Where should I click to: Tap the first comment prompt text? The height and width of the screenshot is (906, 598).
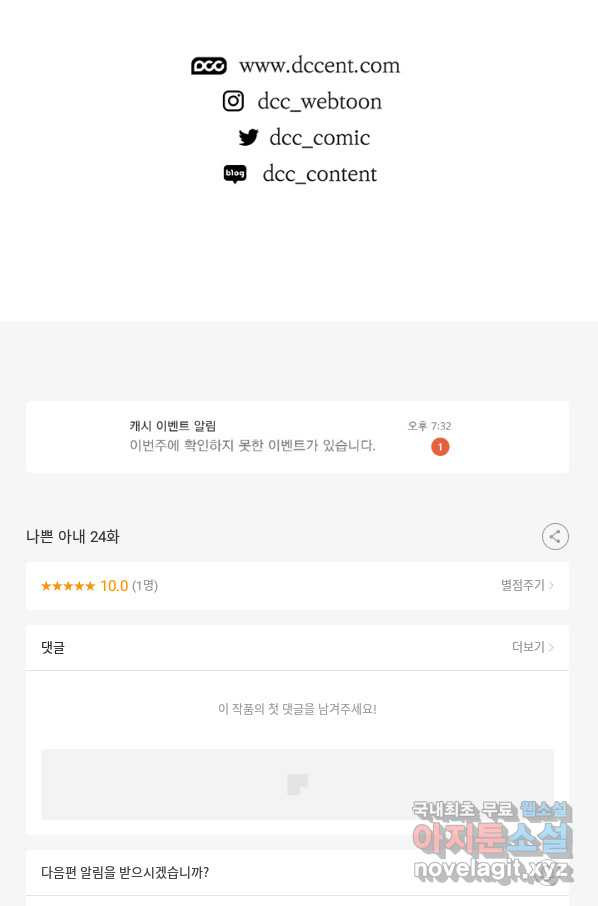tap(298, 709)
